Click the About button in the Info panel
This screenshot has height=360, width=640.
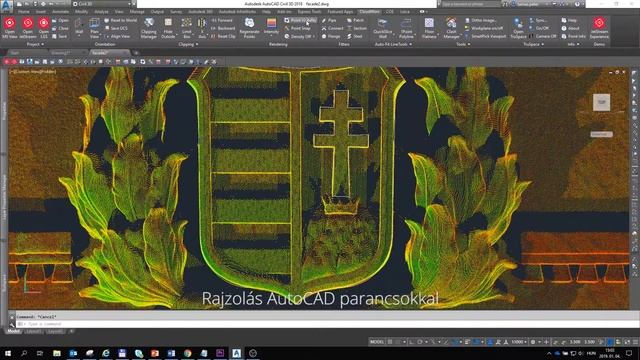point(570,28)
